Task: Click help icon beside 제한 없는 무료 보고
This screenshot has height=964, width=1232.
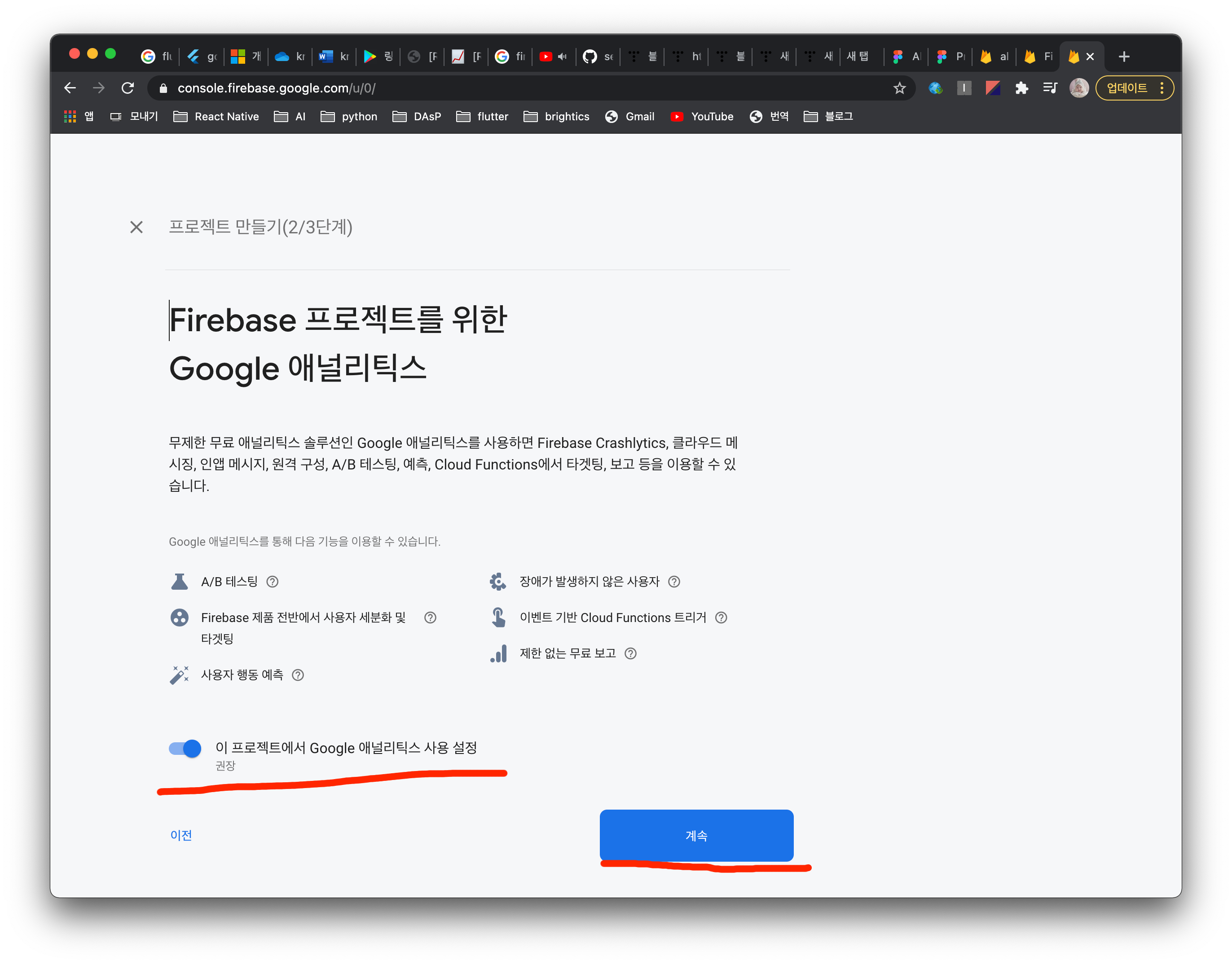Action: click(631, 653)
